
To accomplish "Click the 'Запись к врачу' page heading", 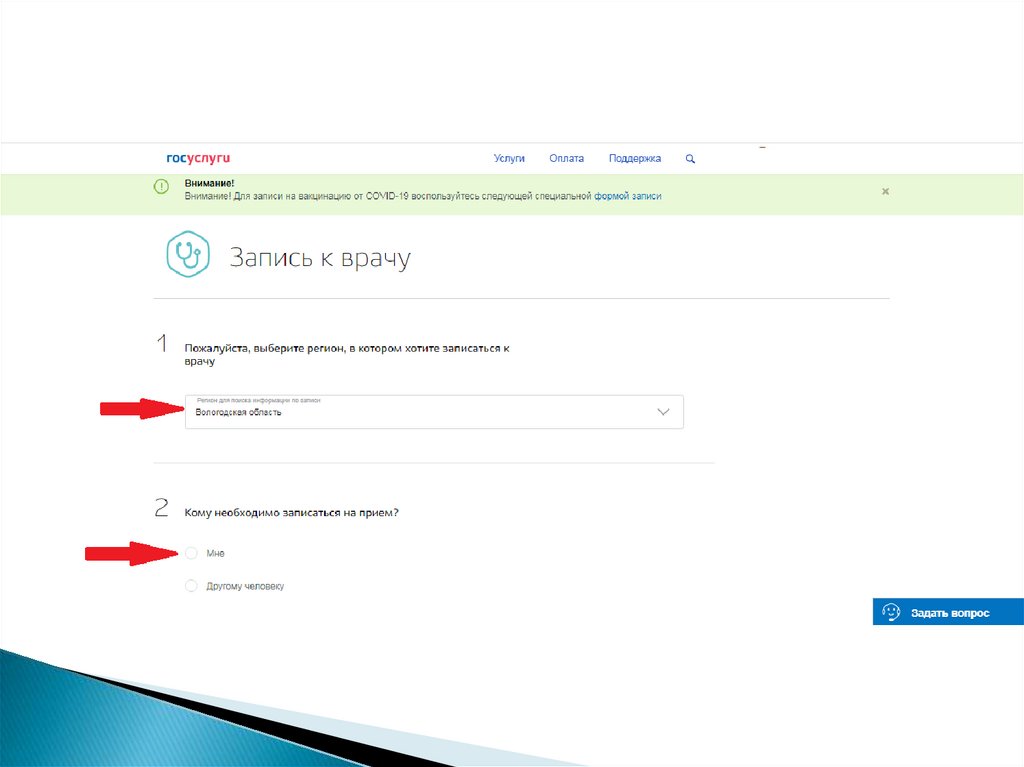I will coord(320,257).
